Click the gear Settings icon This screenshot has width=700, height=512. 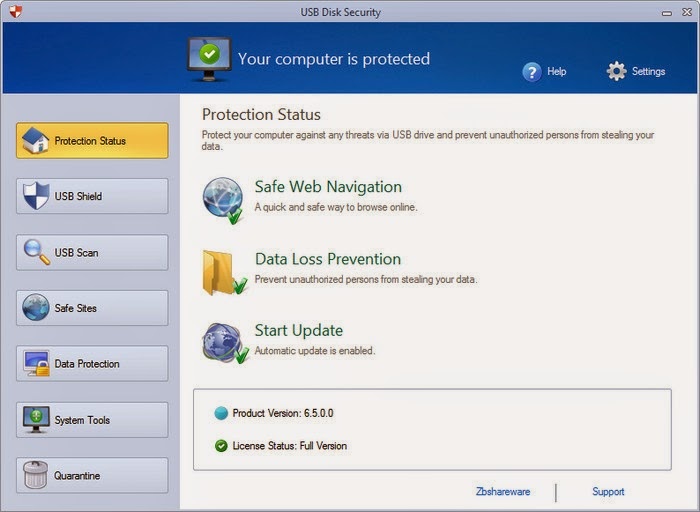point(617,71)
